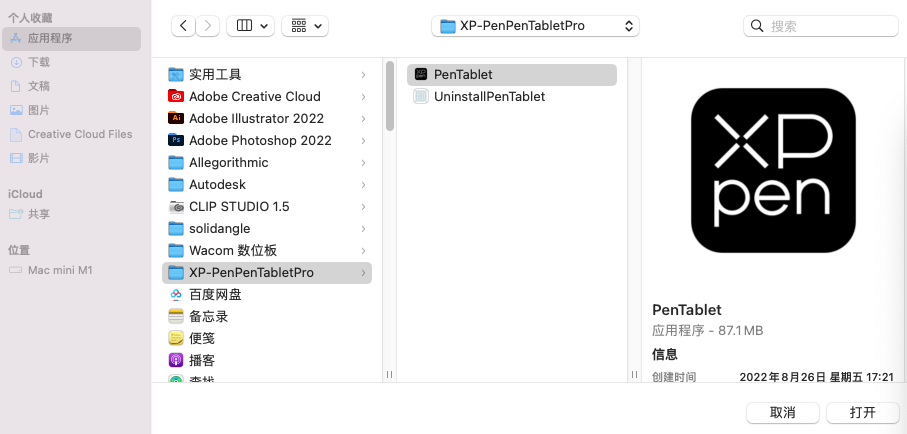Open the XP-PenPenTabletPro path popup
Screen dimensions: 907x434
pos(535,26)
